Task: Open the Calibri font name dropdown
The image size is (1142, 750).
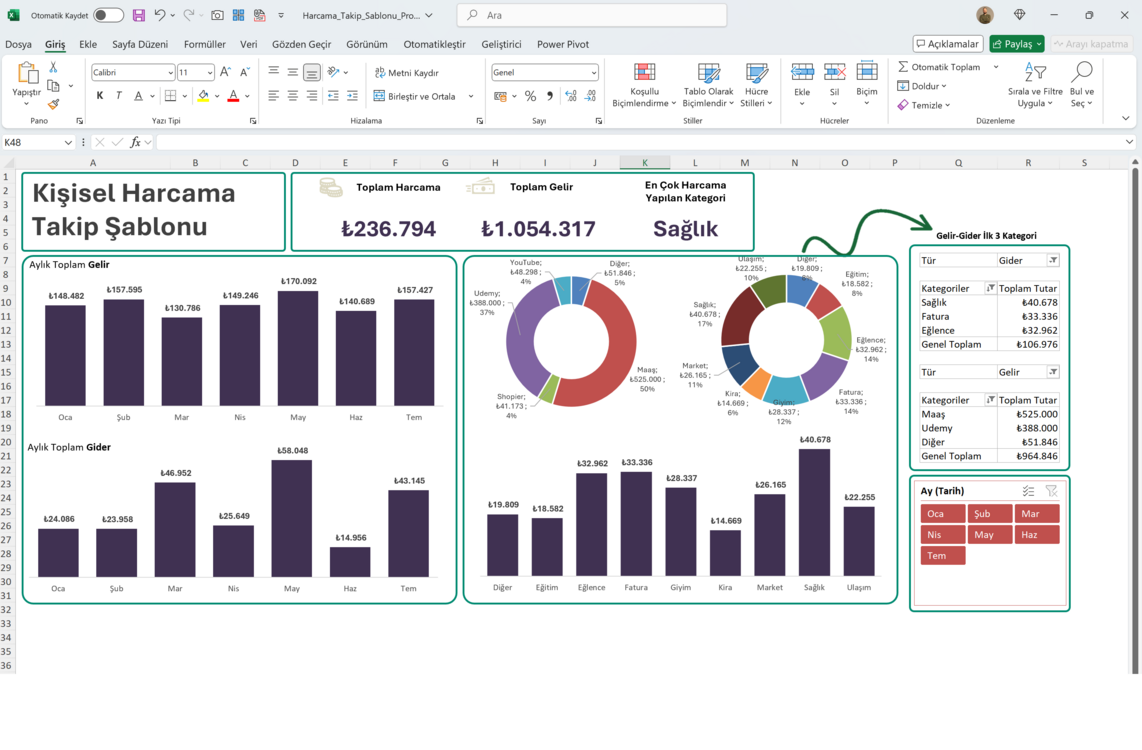Action: point(170,73)
